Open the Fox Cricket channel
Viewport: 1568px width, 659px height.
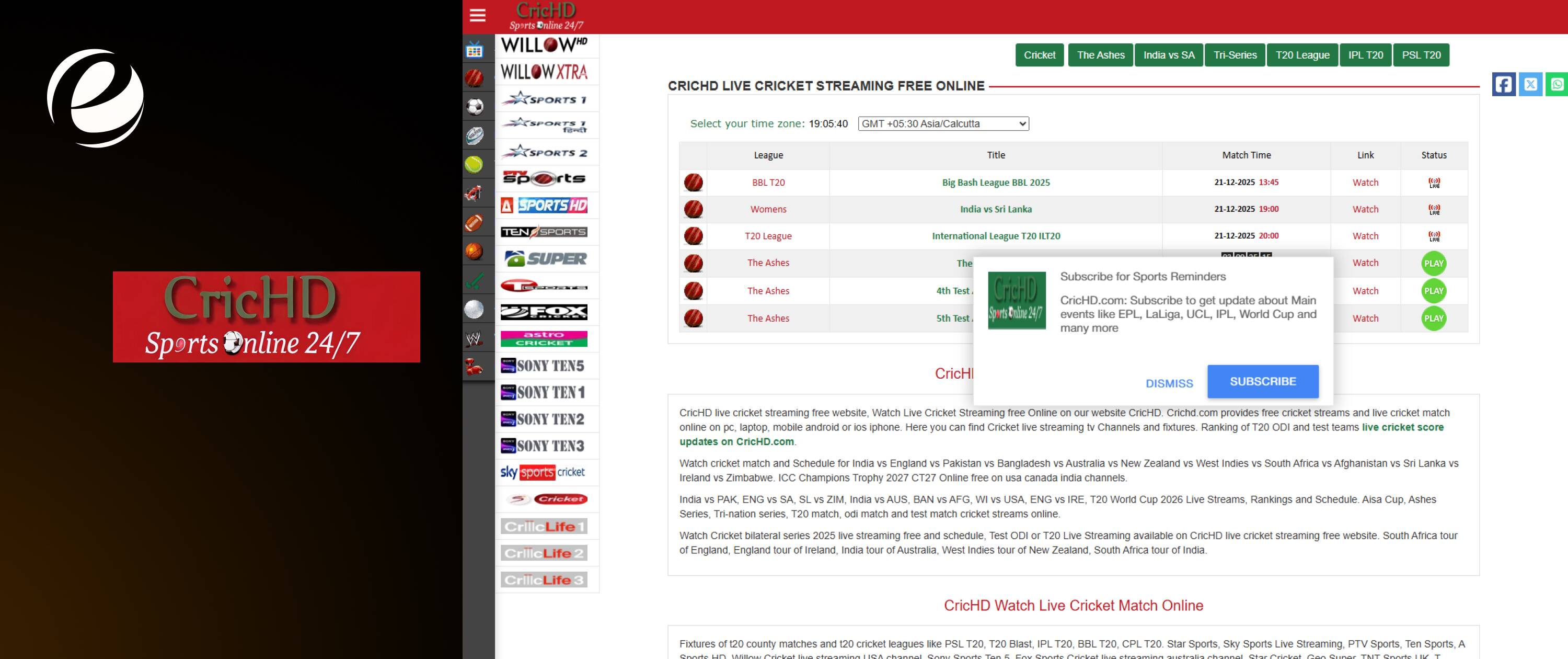pyautogui.click(x=544, y=312)
